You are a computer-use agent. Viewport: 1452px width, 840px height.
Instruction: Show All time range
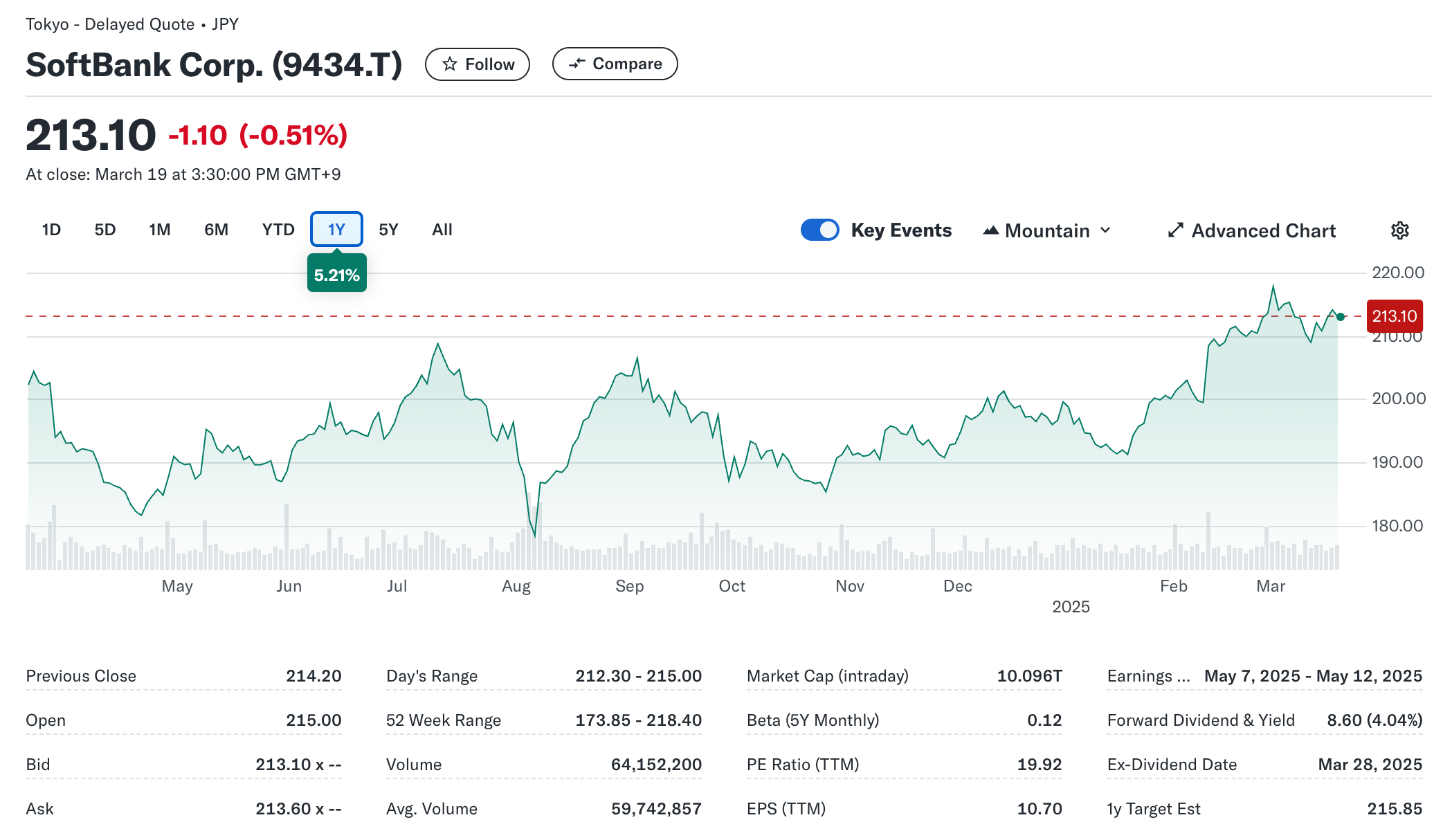(442, 230)
